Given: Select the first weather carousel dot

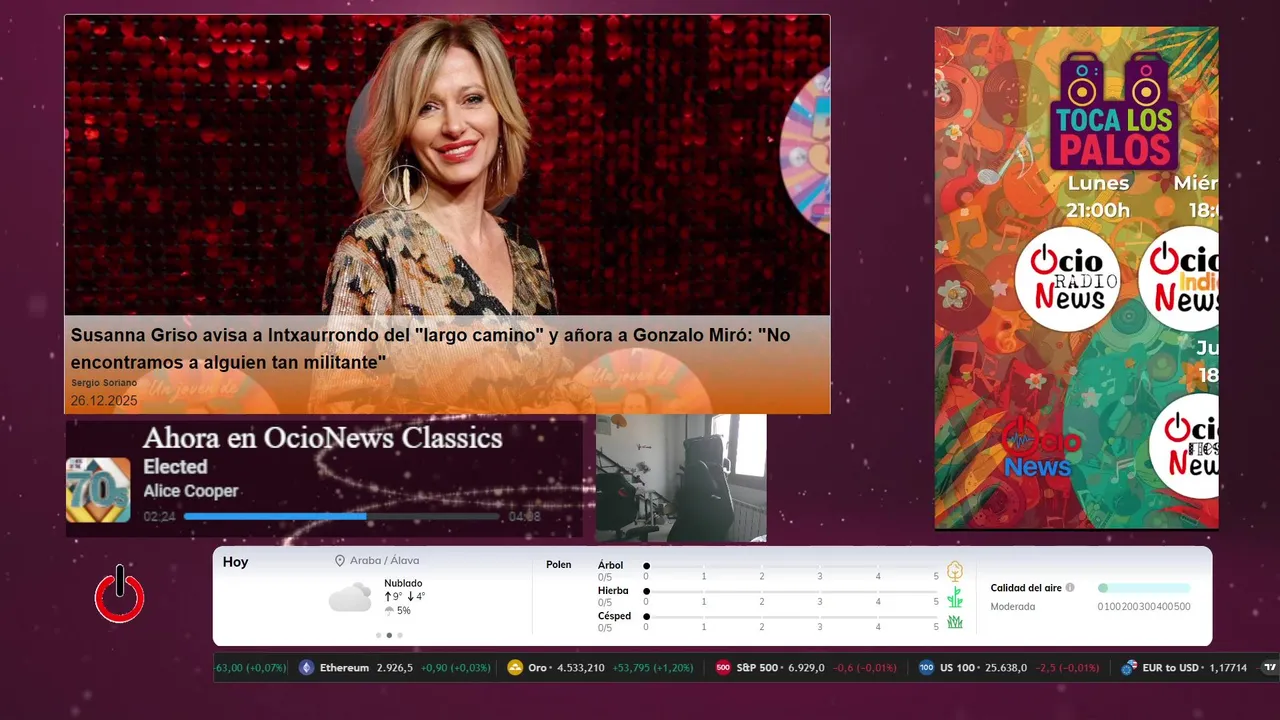Looking at the screenshot, I should pos(378,635).
